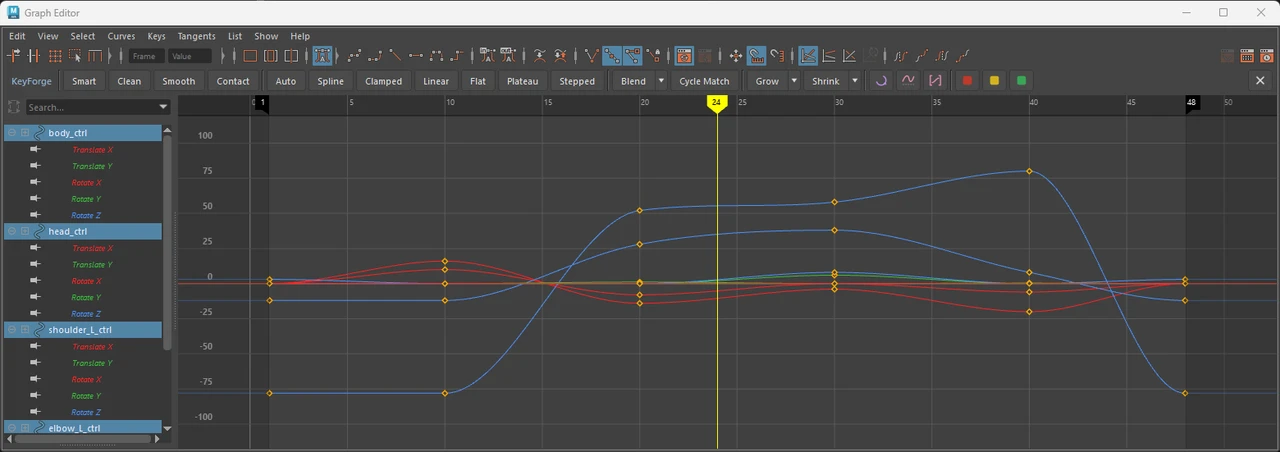Click the Contact button
The width and height of the screenshot is (1280, 452).
(x=233, y=81)
